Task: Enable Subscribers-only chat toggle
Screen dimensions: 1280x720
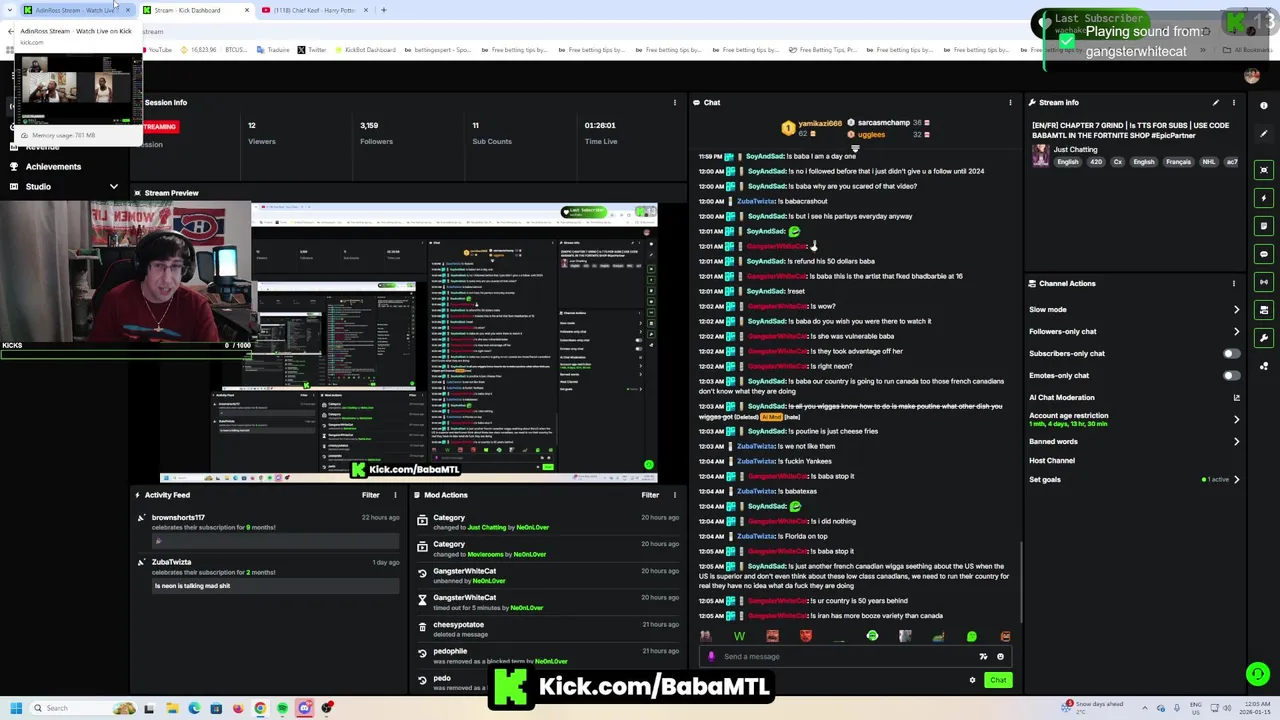Action: pyautogui.click(x=1231, y=353)
